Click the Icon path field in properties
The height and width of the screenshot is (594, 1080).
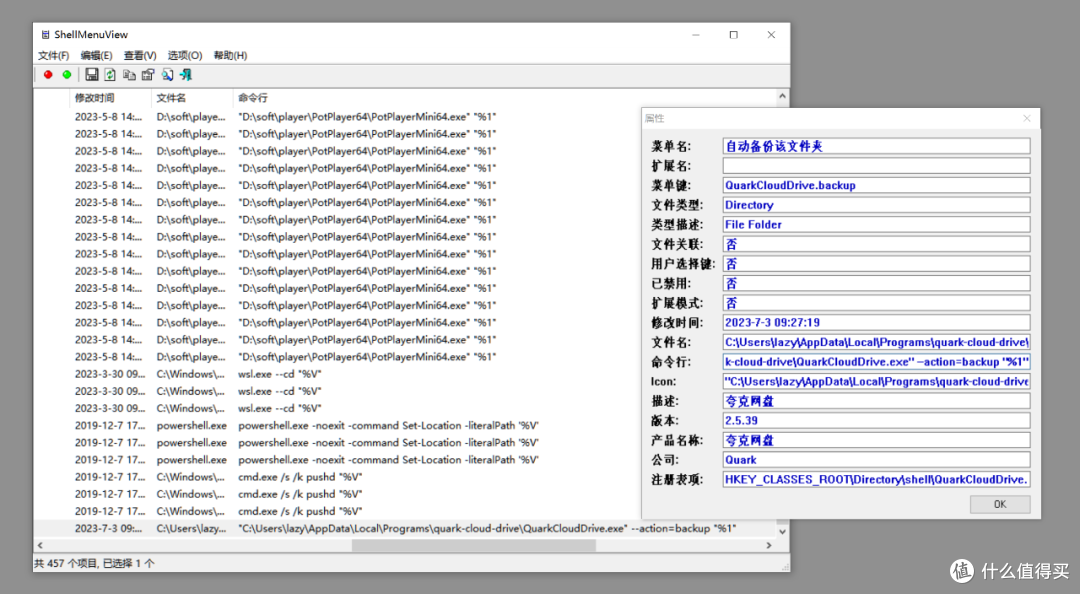(876, 382)
